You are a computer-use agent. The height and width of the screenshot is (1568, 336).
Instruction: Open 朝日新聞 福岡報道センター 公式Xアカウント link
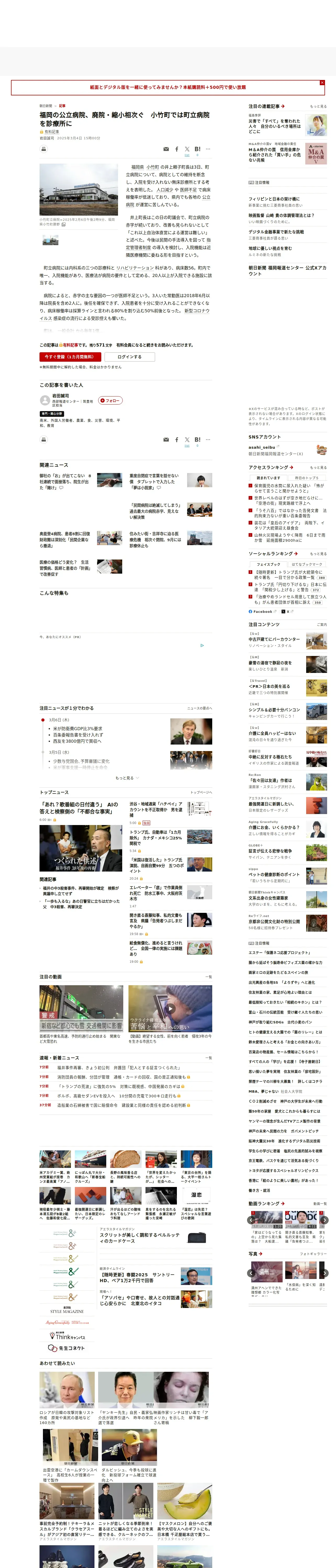click(287, 271)
